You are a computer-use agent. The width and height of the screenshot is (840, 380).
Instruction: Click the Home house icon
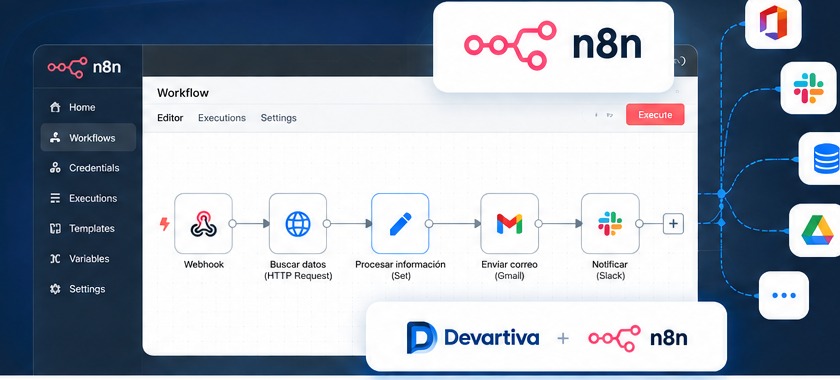click(x=55, y=107)
